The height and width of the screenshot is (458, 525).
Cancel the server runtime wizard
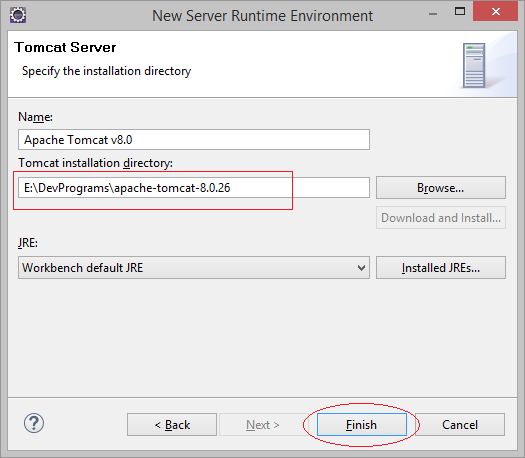[460, 425]
